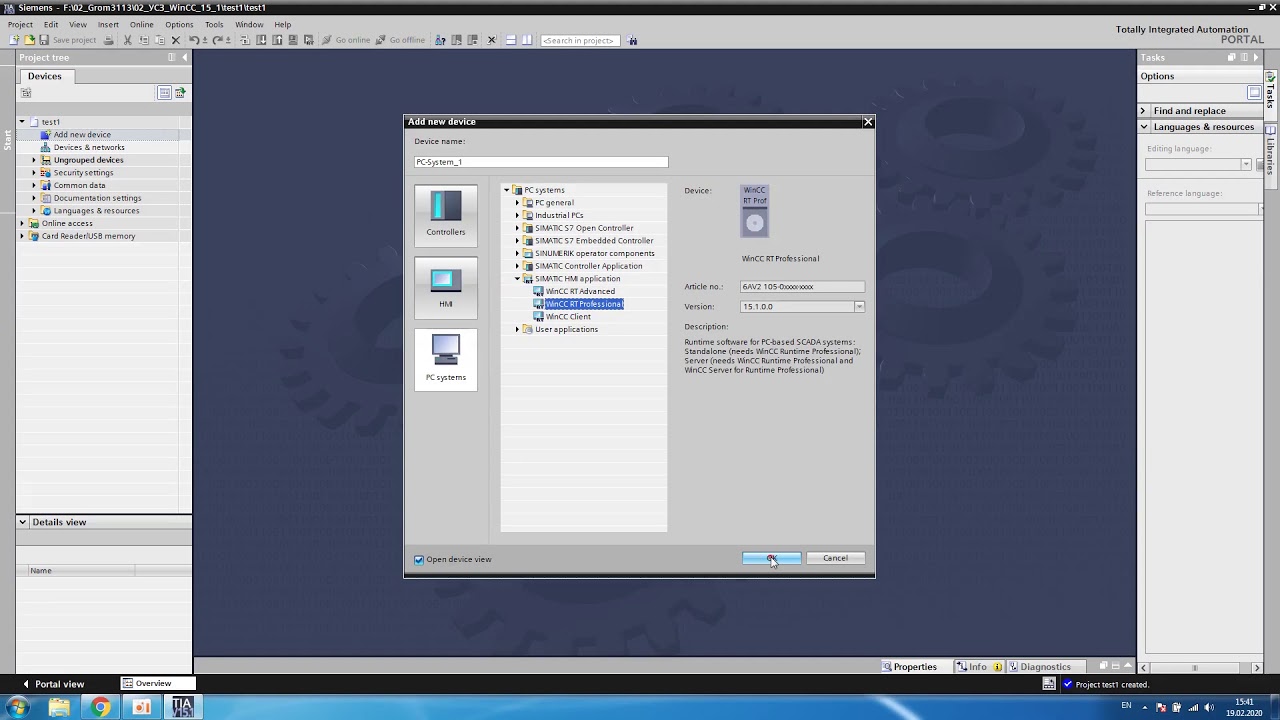Expand the Ungrouped devices node

coord(33,160)
